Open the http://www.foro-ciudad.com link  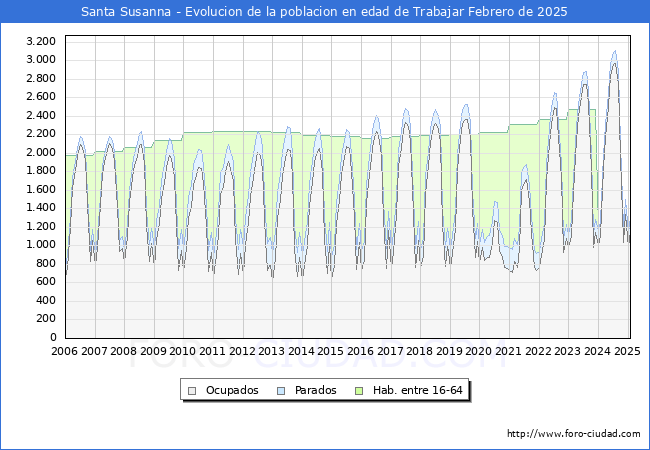tap(574, 434)
